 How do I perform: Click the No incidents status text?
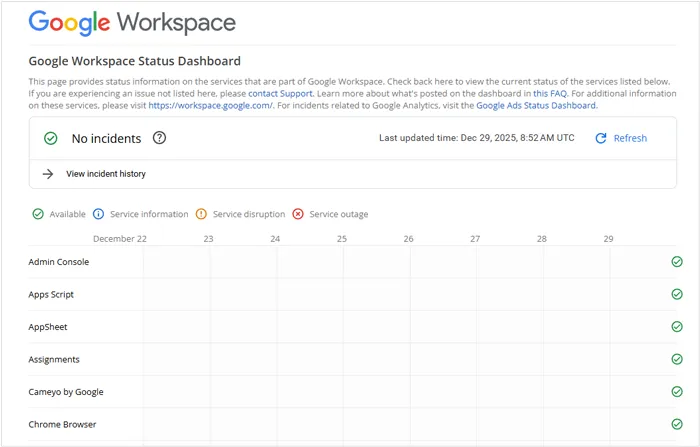[106, 139]
